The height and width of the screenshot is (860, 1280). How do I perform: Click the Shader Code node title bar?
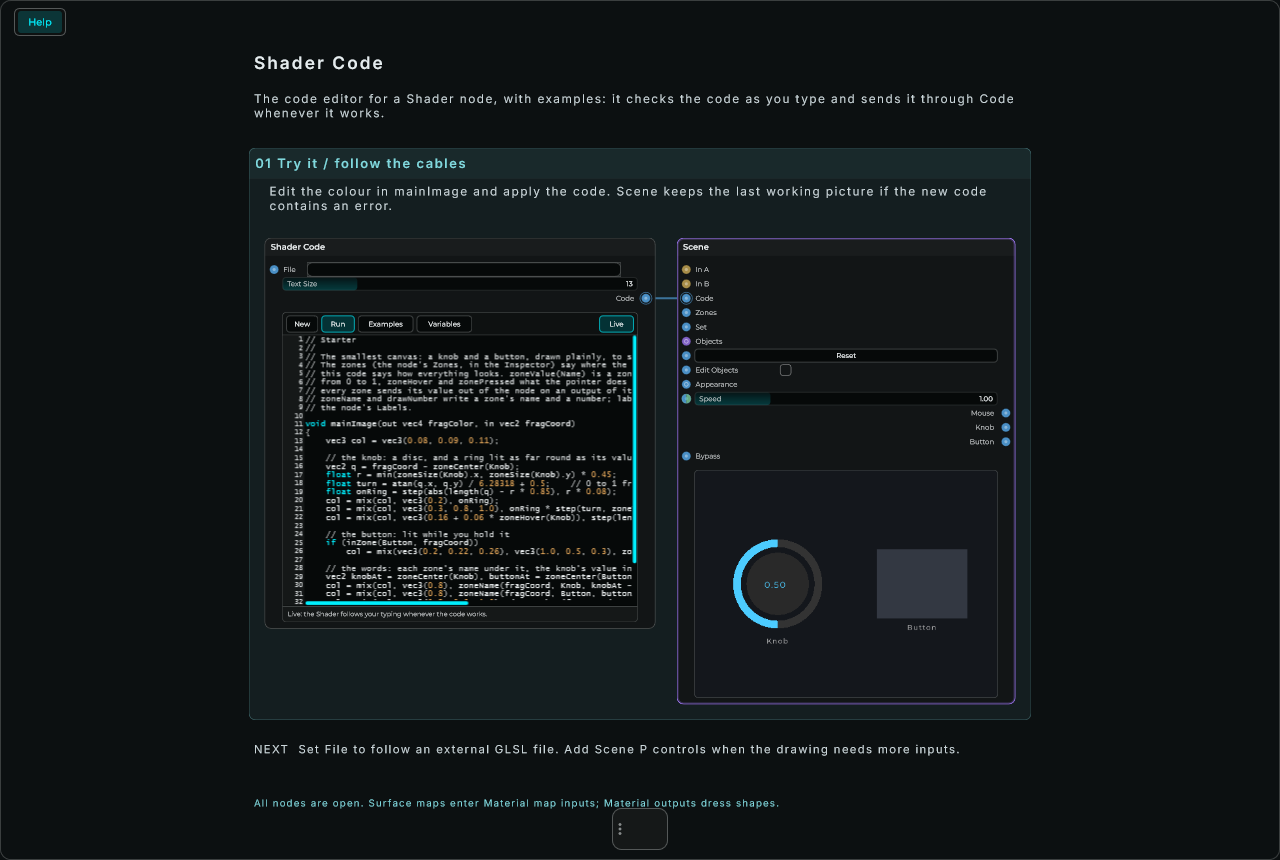coord(460,247)
